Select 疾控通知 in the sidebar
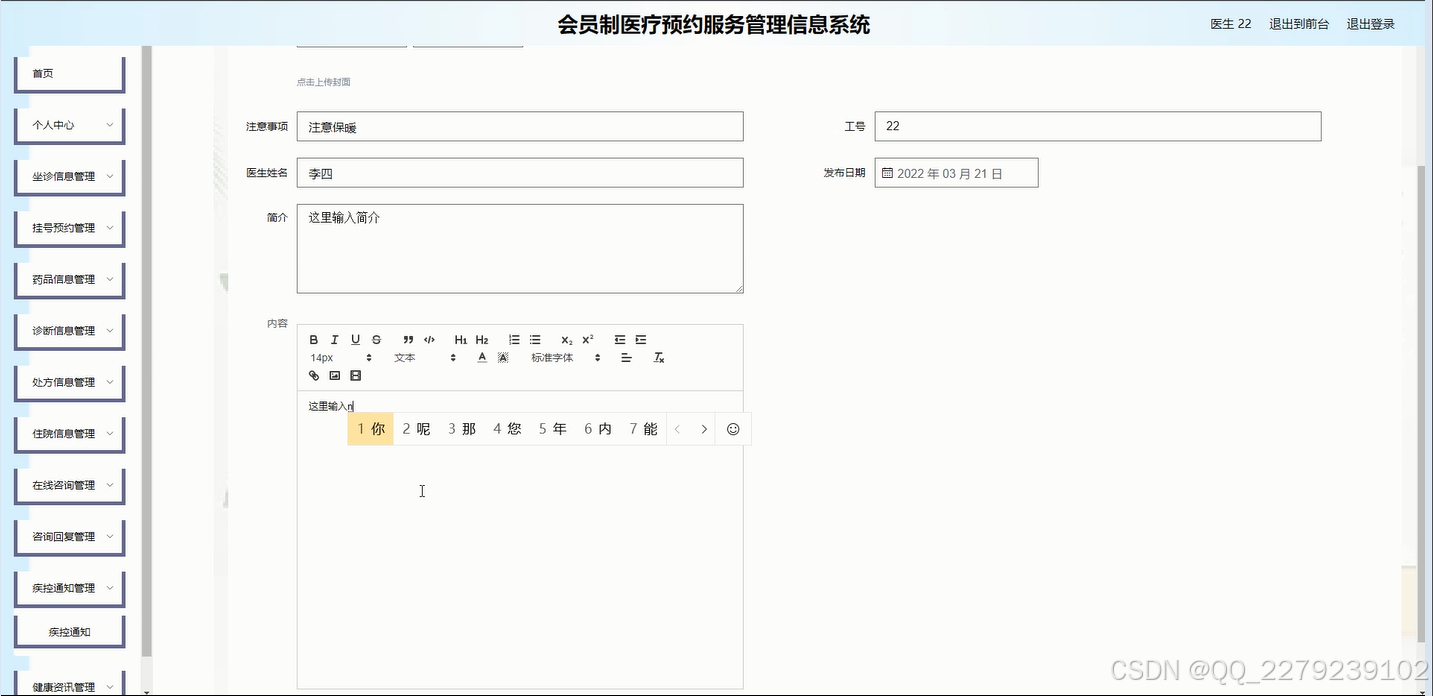The width and height of the screenshot is (1433, 696). [69, 630]
